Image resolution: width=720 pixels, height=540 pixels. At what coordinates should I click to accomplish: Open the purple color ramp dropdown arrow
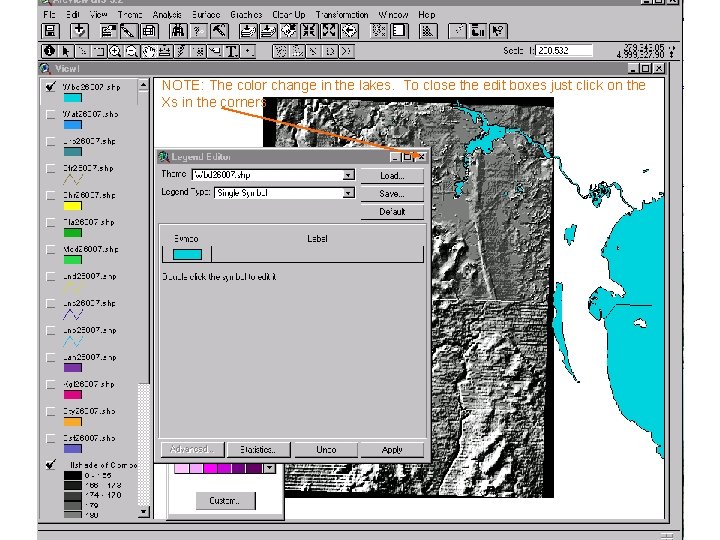click(x=270, y=468)
